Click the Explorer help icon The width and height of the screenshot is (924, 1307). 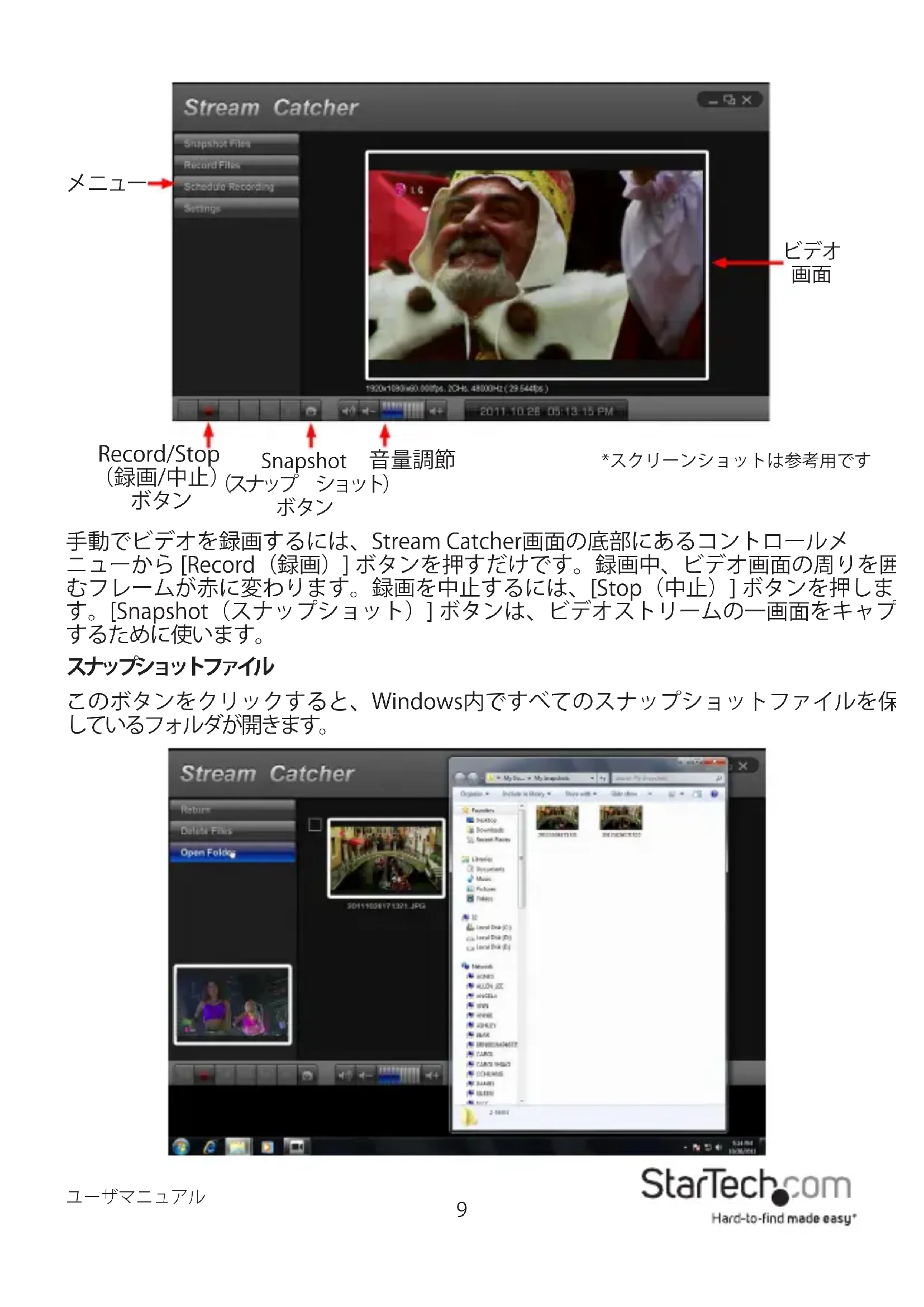(x=715, y=793)
